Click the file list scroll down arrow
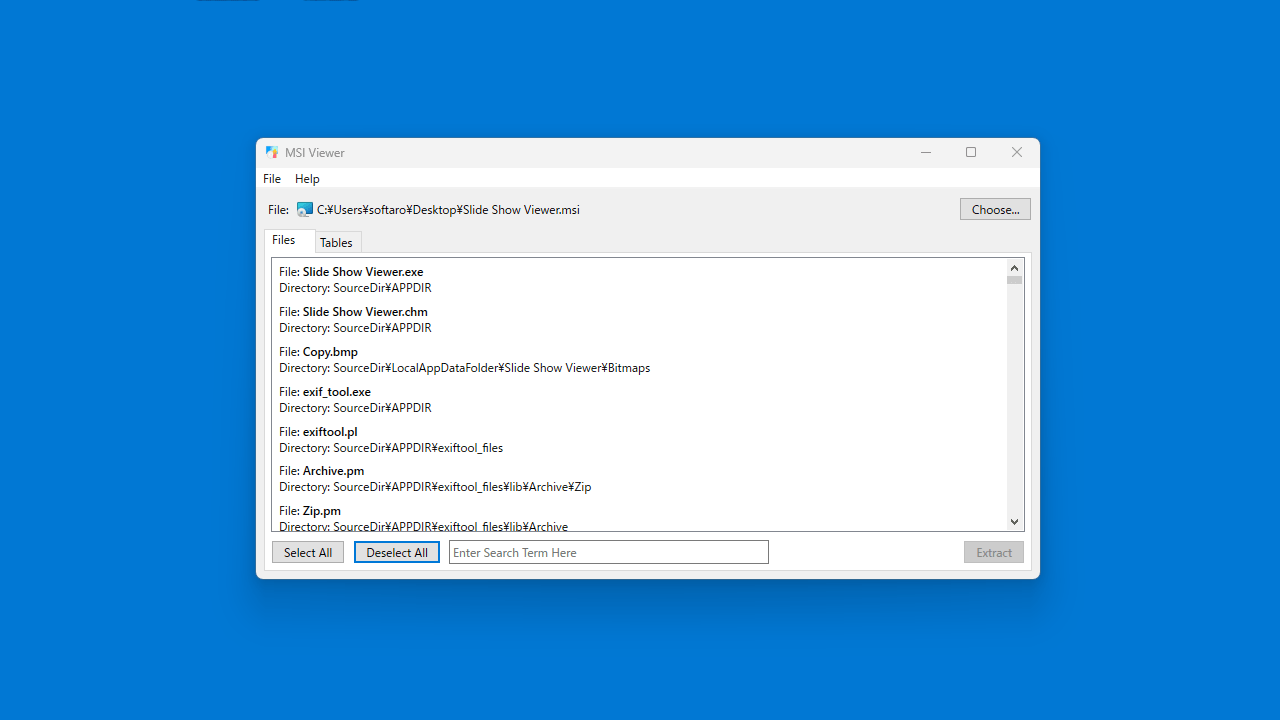The height and width of the screenshot is (720, 1280). click(x=1014, y=522)
